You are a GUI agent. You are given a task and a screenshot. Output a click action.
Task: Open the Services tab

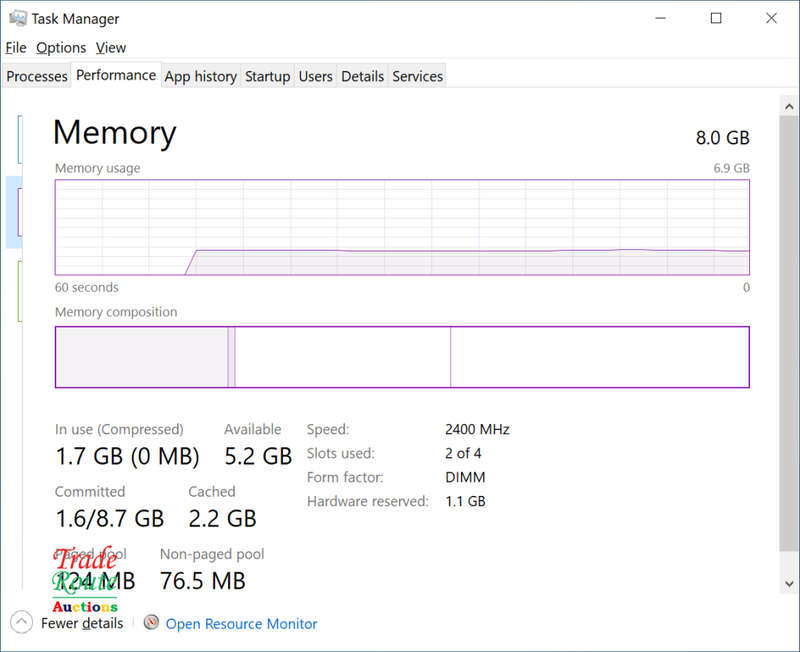pyautogui.click(x=417, y=76)
